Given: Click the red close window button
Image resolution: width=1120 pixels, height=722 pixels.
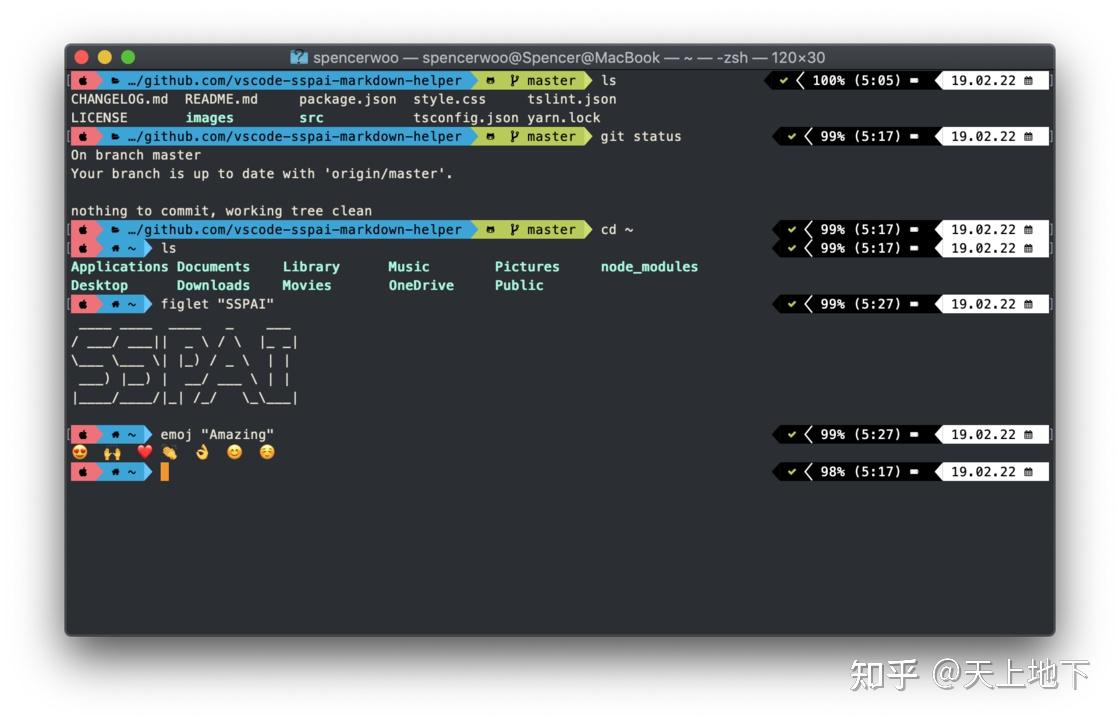Looking at the screenshot, I should pyautogui.click(x=81, y=57).
